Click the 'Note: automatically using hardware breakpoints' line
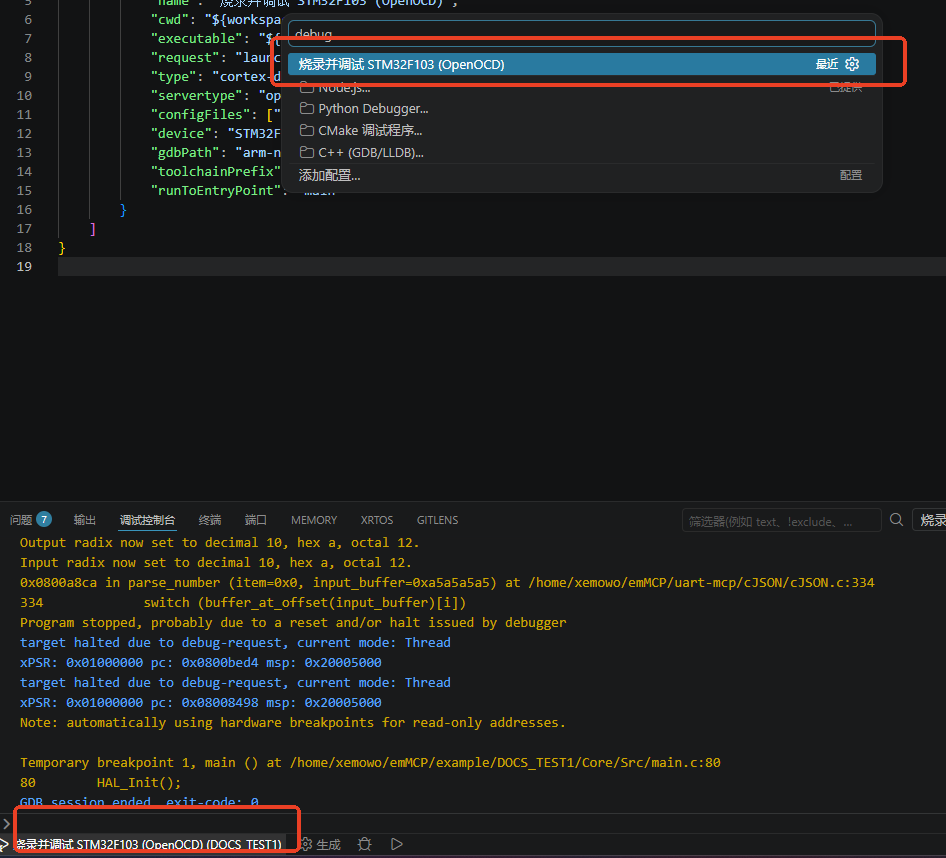 coord(293,722)
